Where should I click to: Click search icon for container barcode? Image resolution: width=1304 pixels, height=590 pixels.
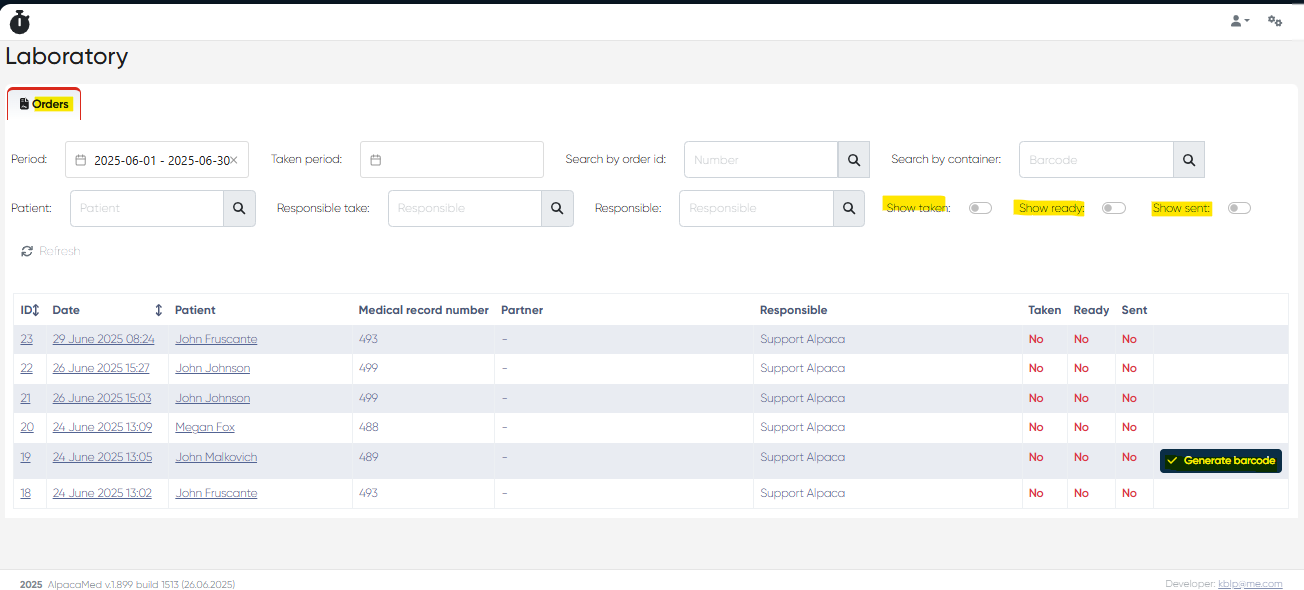click(x=1188, y=160)
